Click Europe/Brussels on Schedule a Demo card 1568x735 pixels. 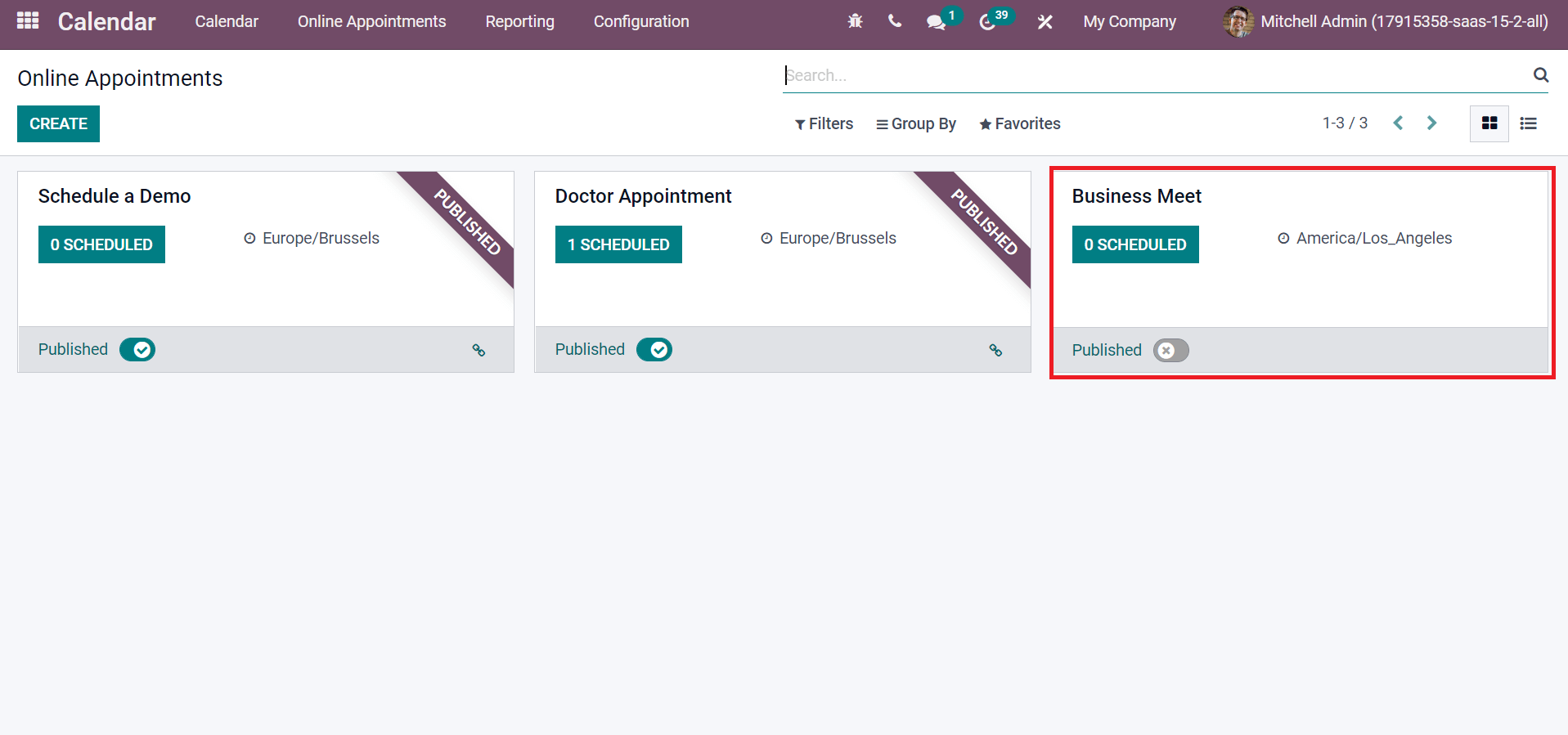321,238
